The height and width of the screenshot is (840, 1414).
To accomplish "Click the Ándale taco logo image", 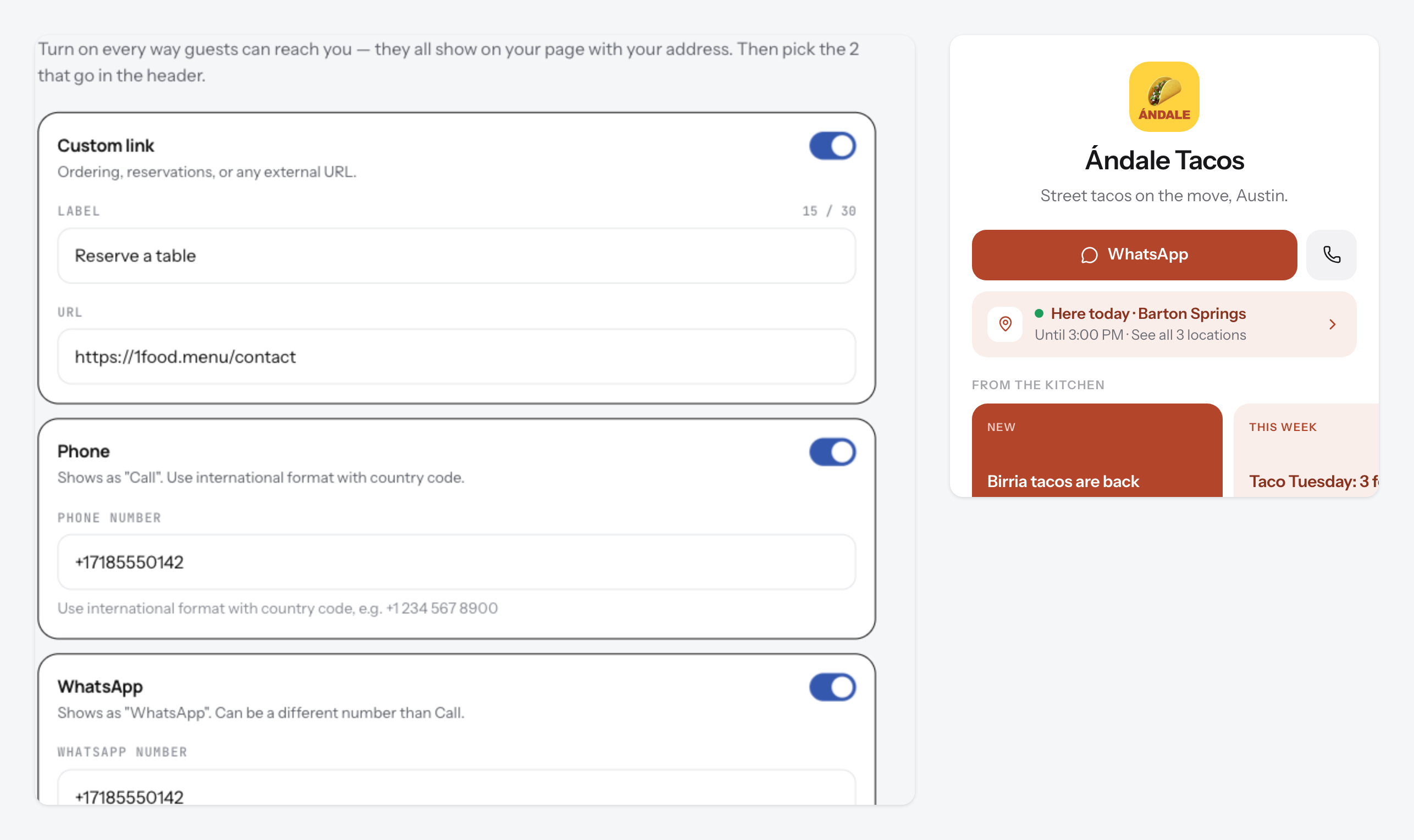I will [x=1164, y=97].
